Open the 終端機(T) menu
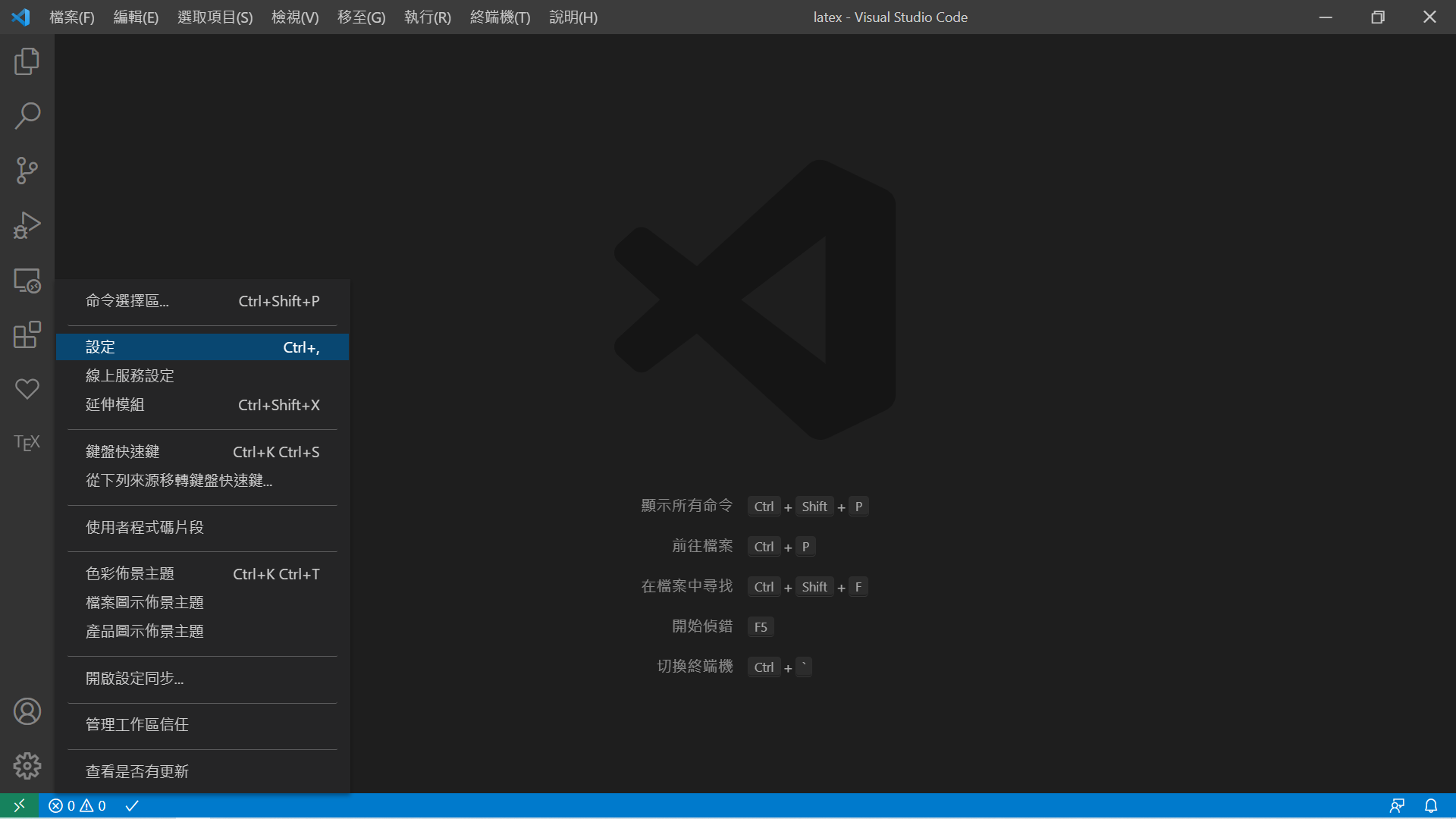This screenshot has width=1456, height=819. (x=500, y=17)
